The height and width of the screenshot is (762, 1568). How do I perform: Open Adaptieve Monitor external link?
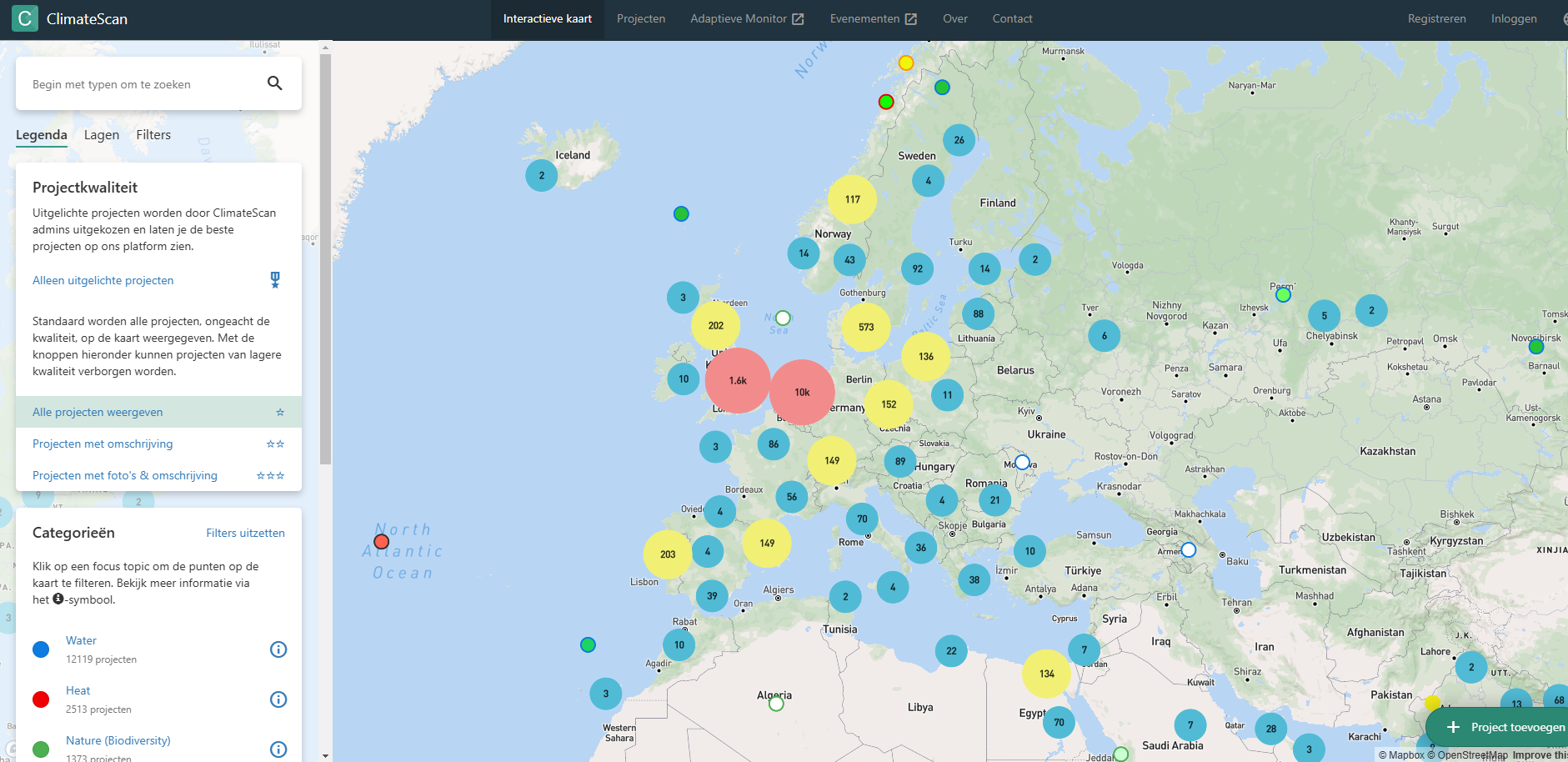[746, 18]
